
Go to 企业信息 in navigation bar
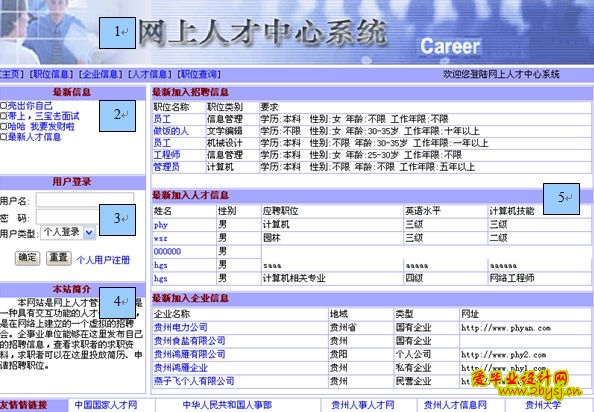click(x=101, y=74)
